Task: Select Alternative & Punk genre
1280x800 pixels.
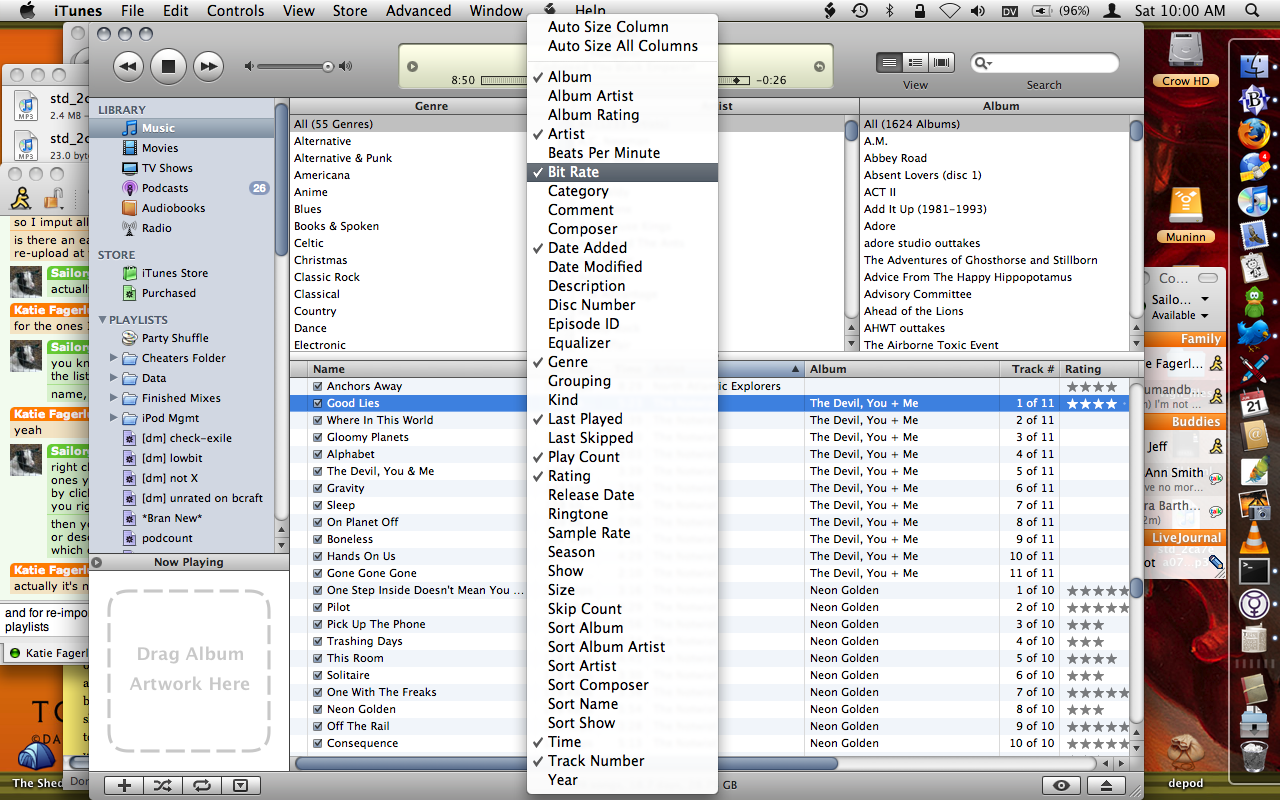Action: (343, 158)
